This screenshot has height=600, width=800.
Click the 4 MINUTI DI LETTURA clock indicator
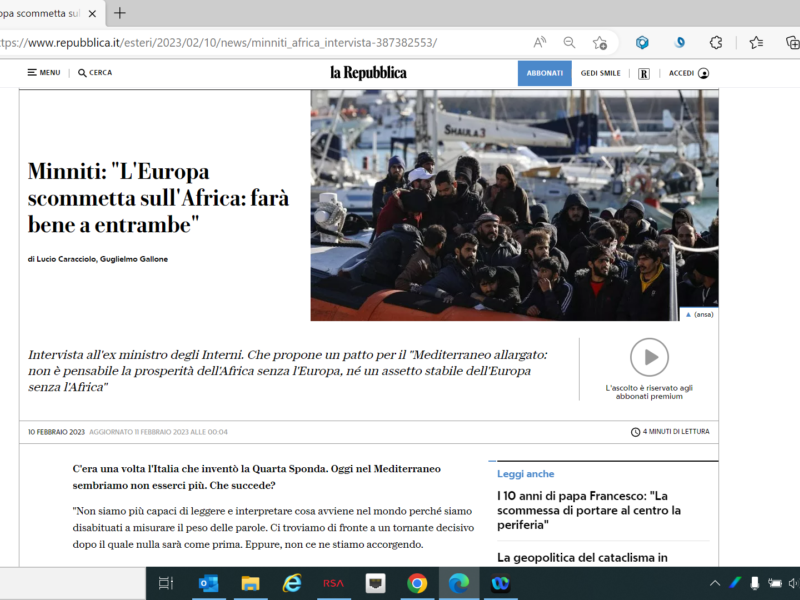pyautogui.click(x=670, y=432)
